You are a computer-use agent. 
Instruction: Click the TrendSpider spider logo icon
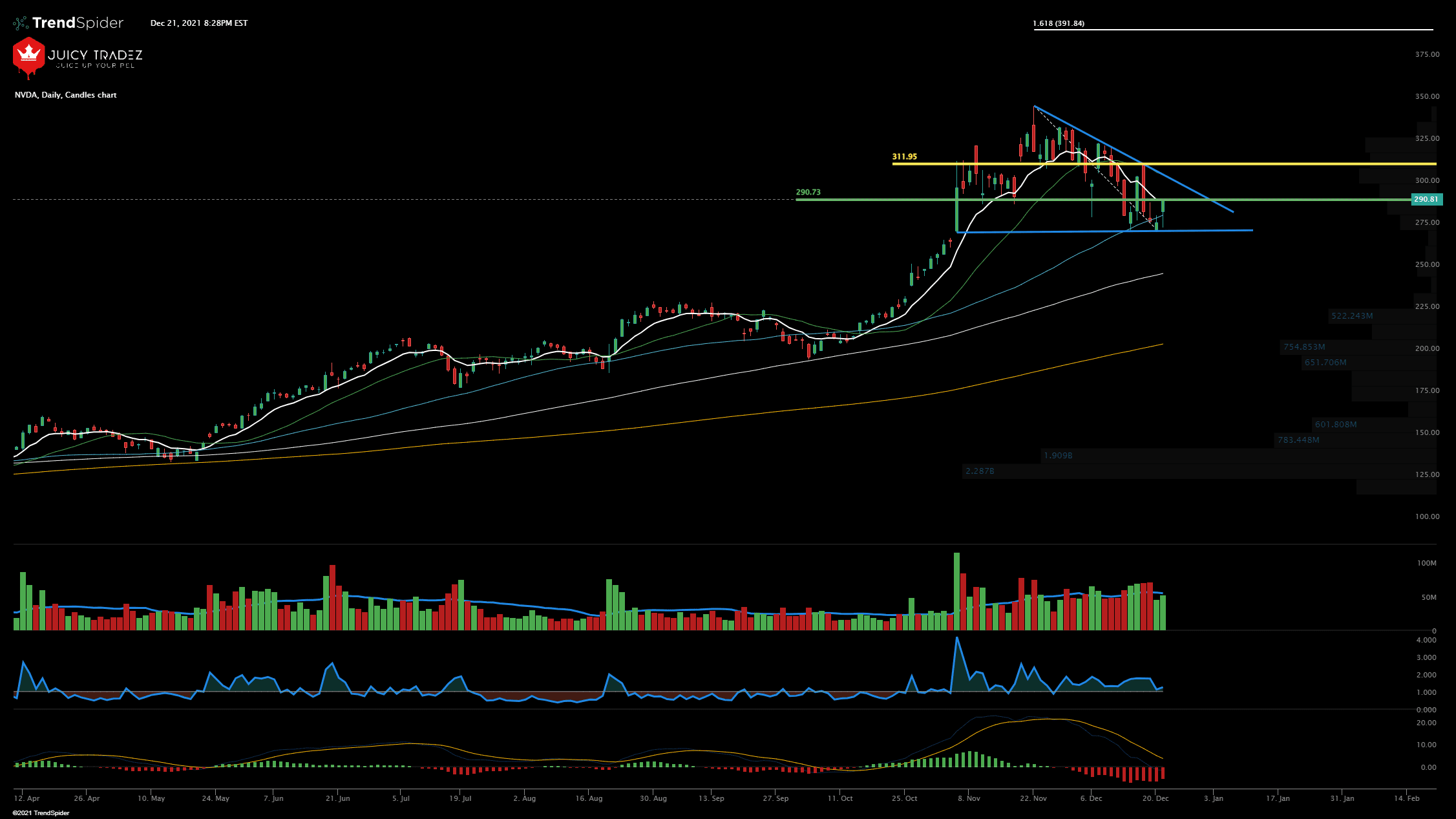point(21,23)
